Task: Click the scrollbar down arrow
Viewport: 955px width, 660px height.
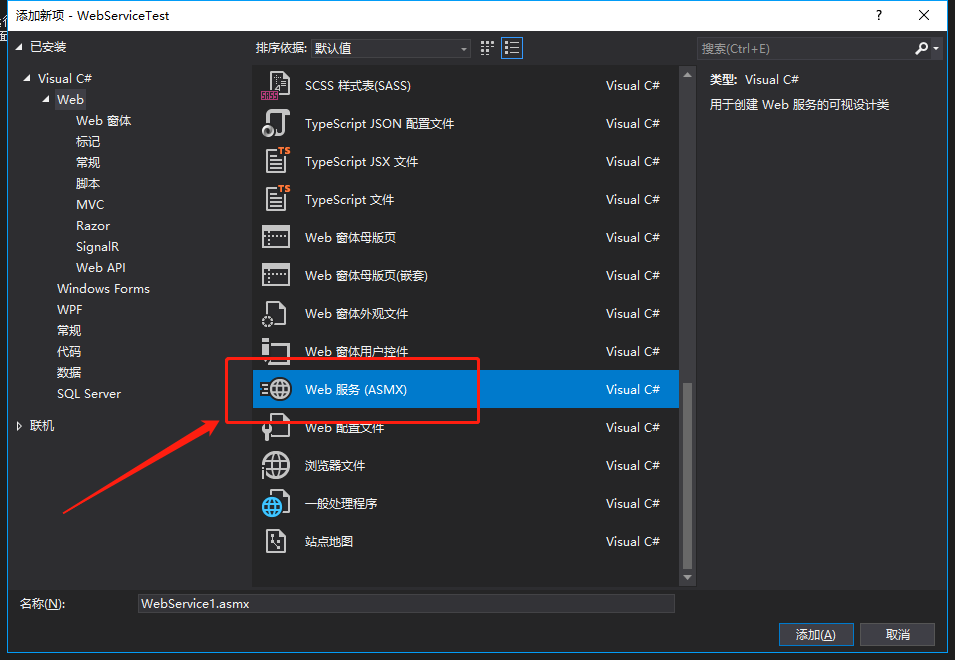Action: click(x=688, y=577)
